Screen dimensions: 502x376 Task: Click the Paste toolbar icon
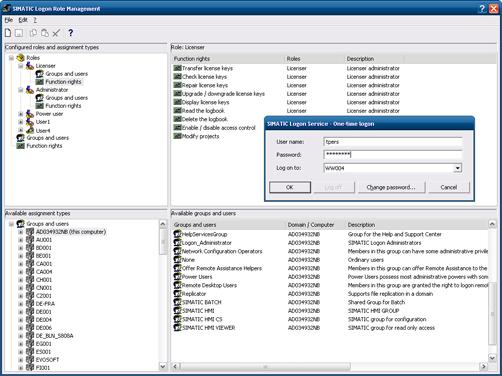[45, 33]
